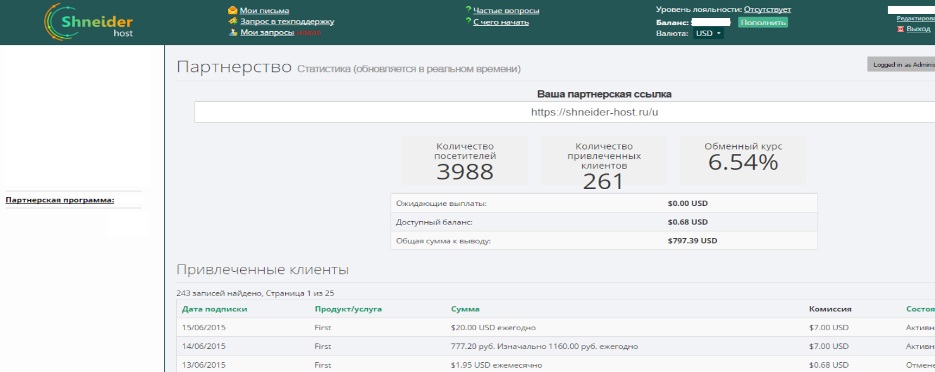935x372 pixels.
Task: Click the red exit icon beside Выход
Action: [x=900, y=29]
